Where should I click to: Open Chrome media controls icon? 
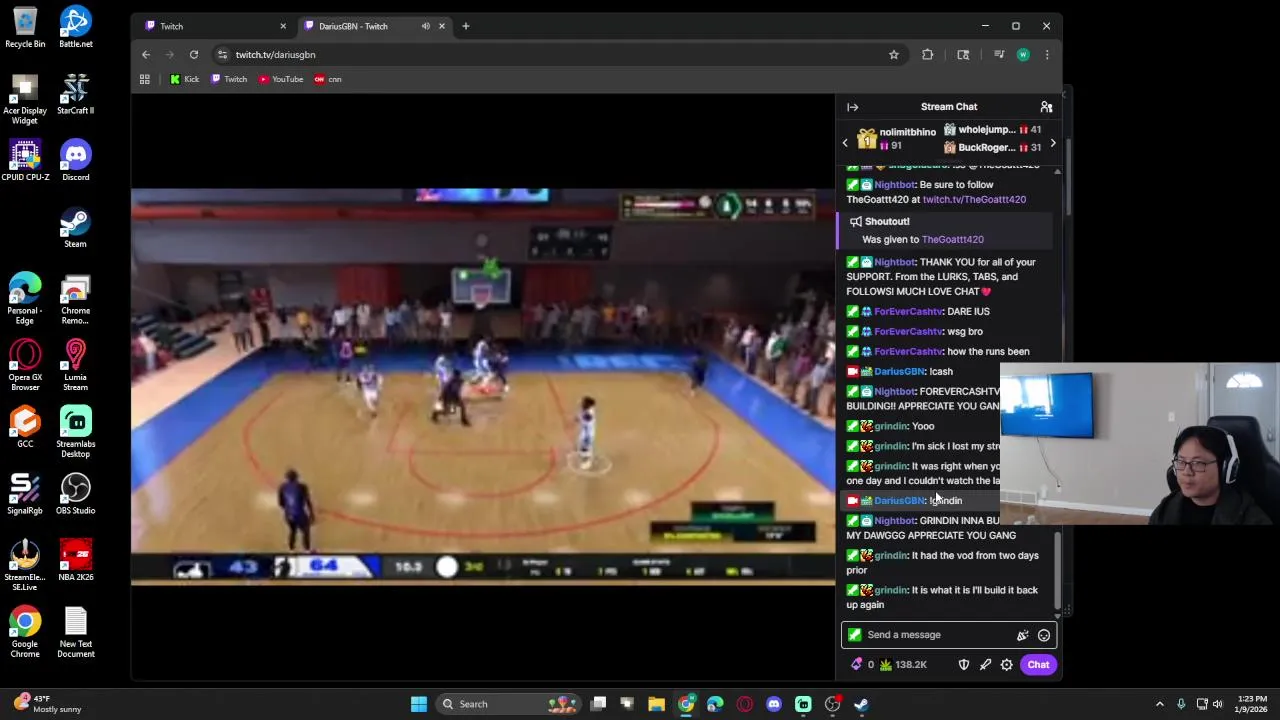pyautogui.click(x=998, y=55)
